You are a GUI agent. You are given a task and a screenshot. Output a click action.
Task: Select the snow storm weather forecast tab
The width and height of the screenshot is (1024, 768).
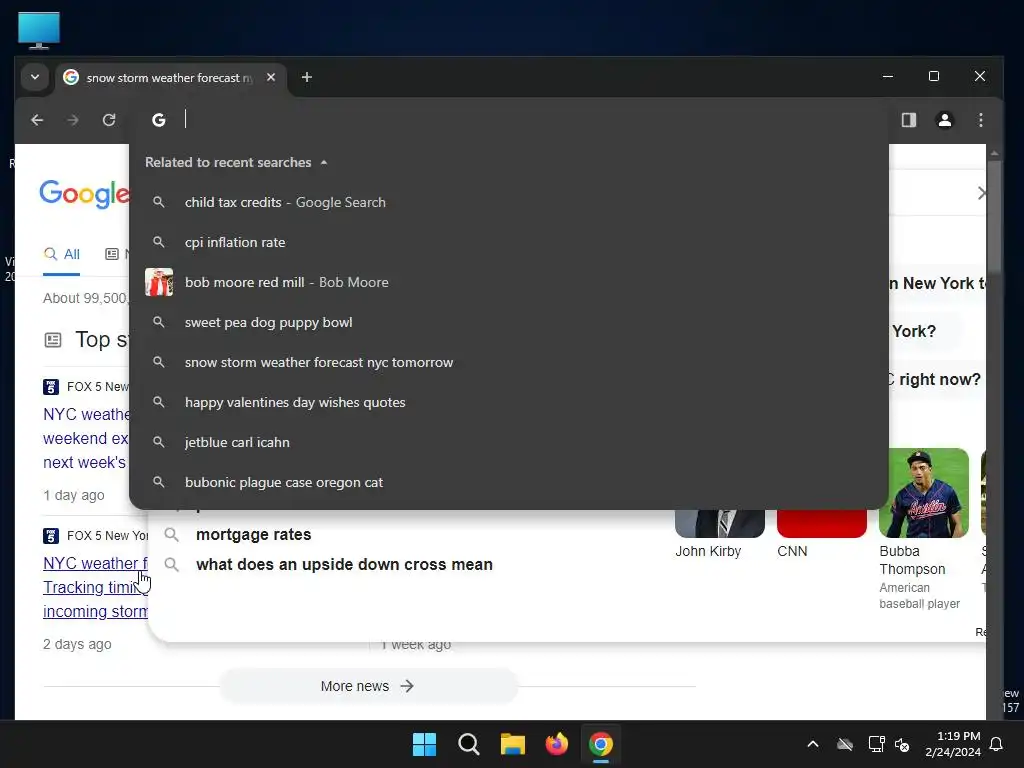170,78
